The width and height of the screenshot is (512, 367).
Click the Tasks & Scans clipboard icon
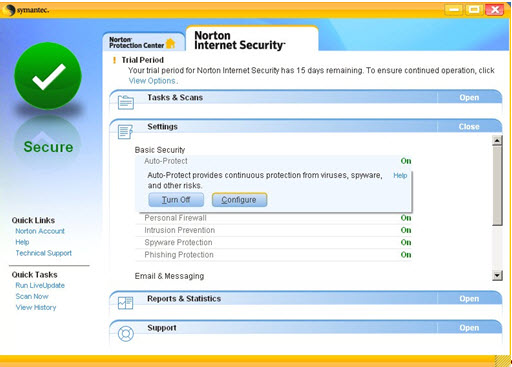point(126,102)
